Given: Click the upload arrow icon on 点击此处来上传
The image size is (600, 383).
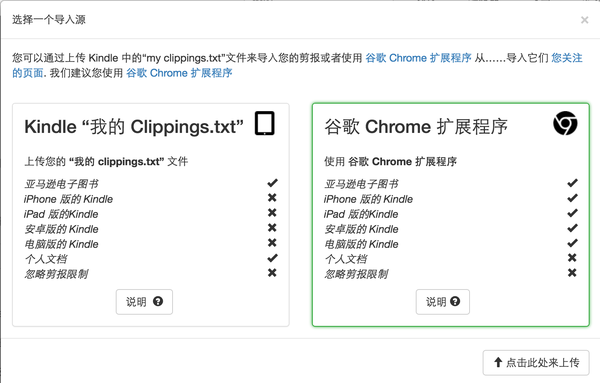Looking at the screenshot, I should tap(498, 362).
